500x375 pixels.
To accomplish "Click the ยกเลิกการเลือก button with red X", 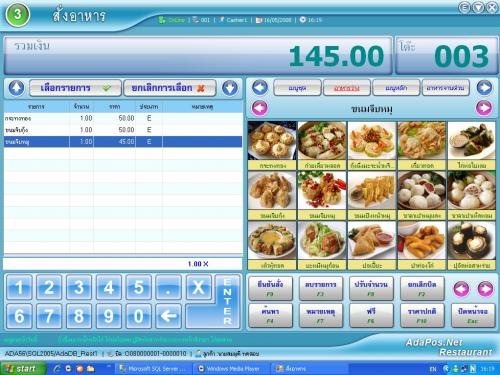I will (x=169, y=88).
